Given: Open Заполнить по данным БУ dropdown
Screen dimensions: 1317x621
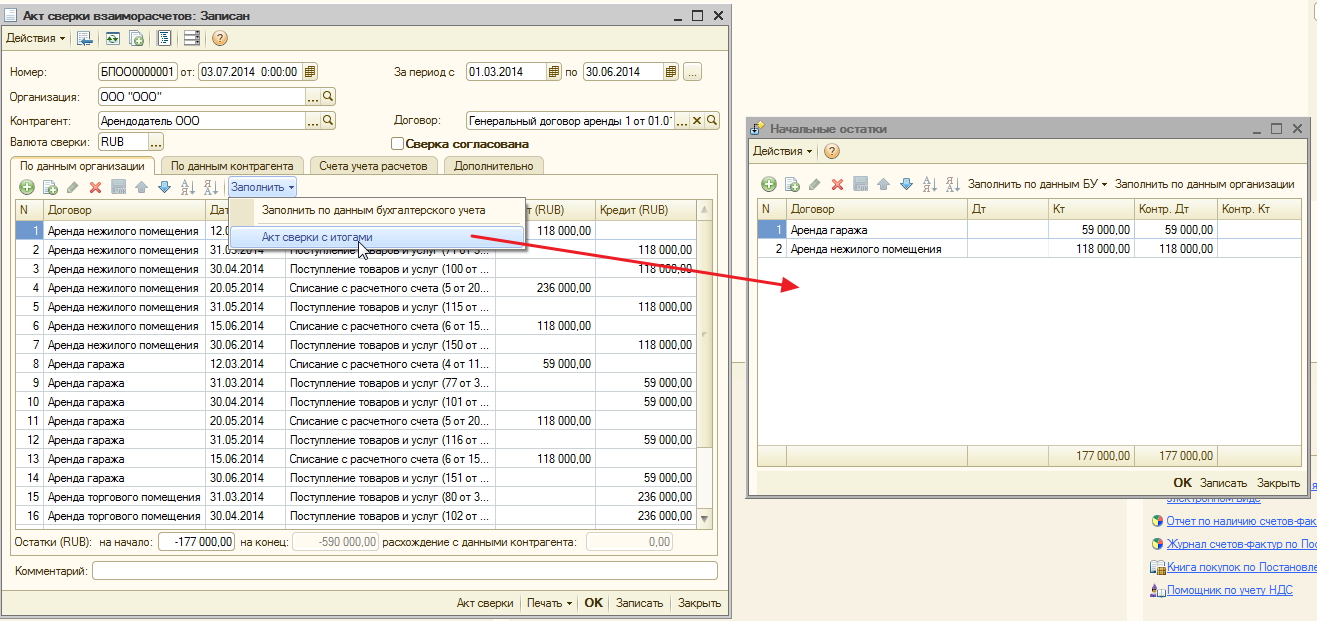Looking at the screenshot, I should pos(1037,184).
